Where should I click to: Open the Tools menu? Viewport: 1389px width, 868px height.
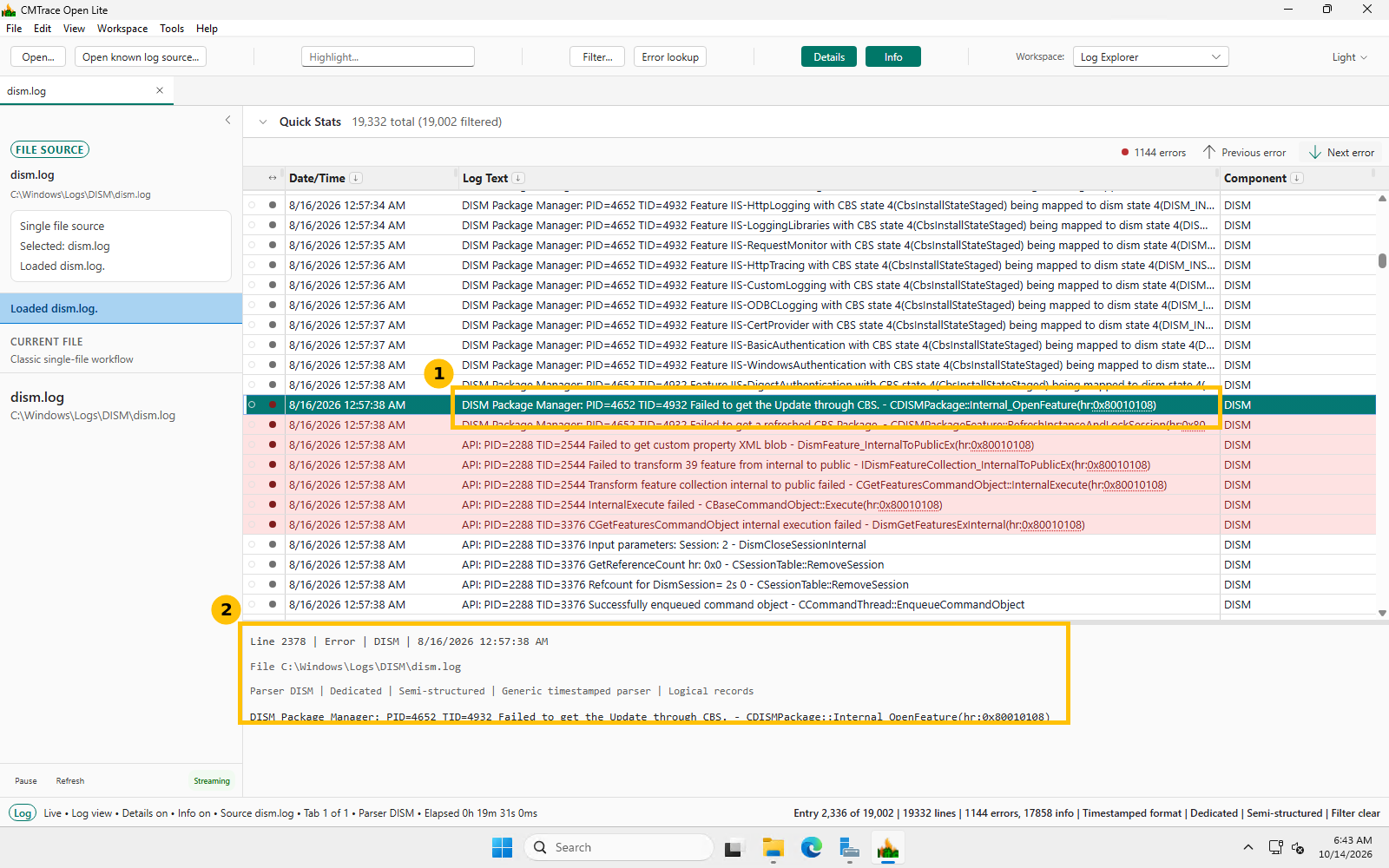tap(172, 29)
